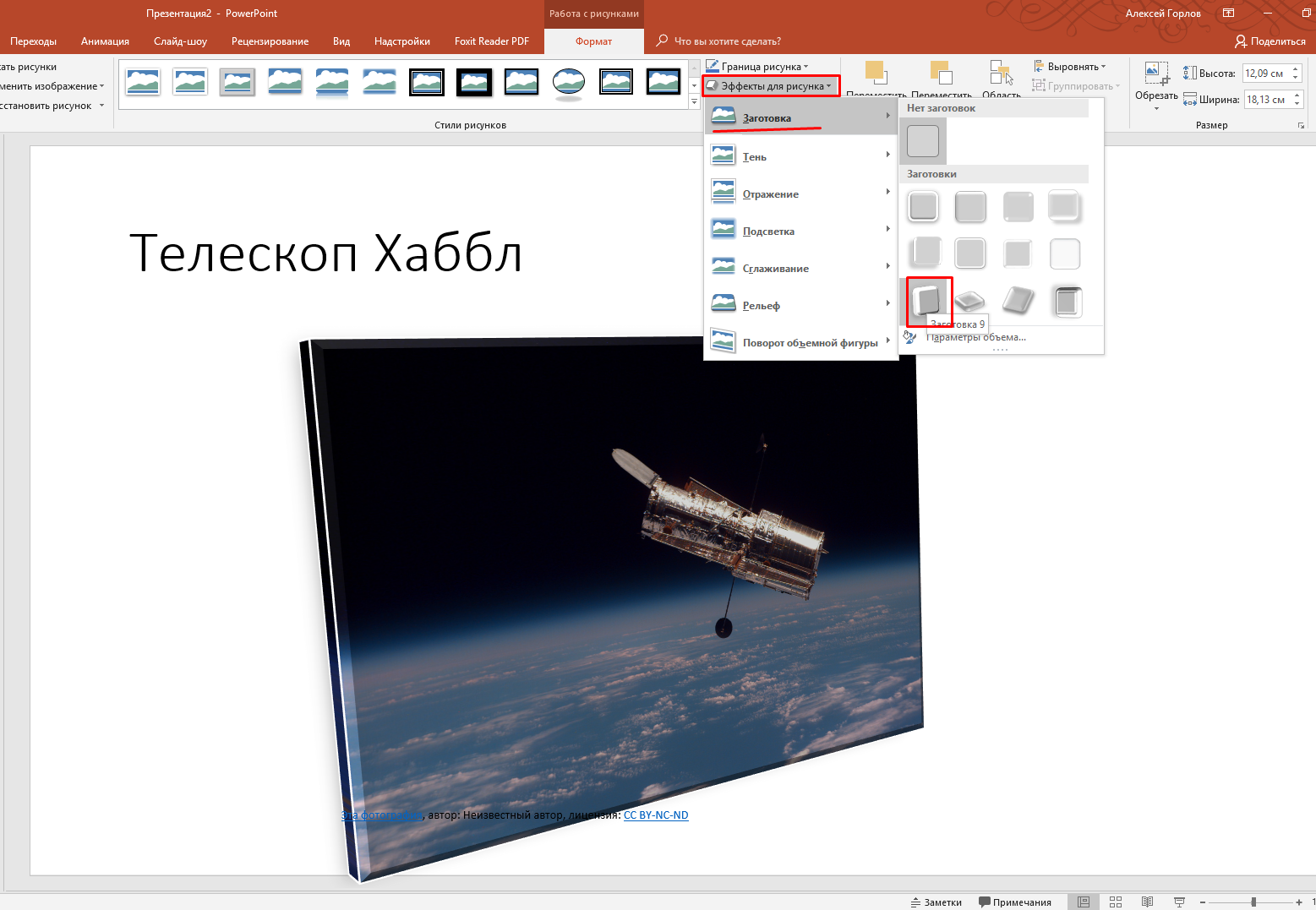This screenshot has width=1316, height=910.
Task: Toggle the Заметки notes pane
Action: (x=936, y=902)
